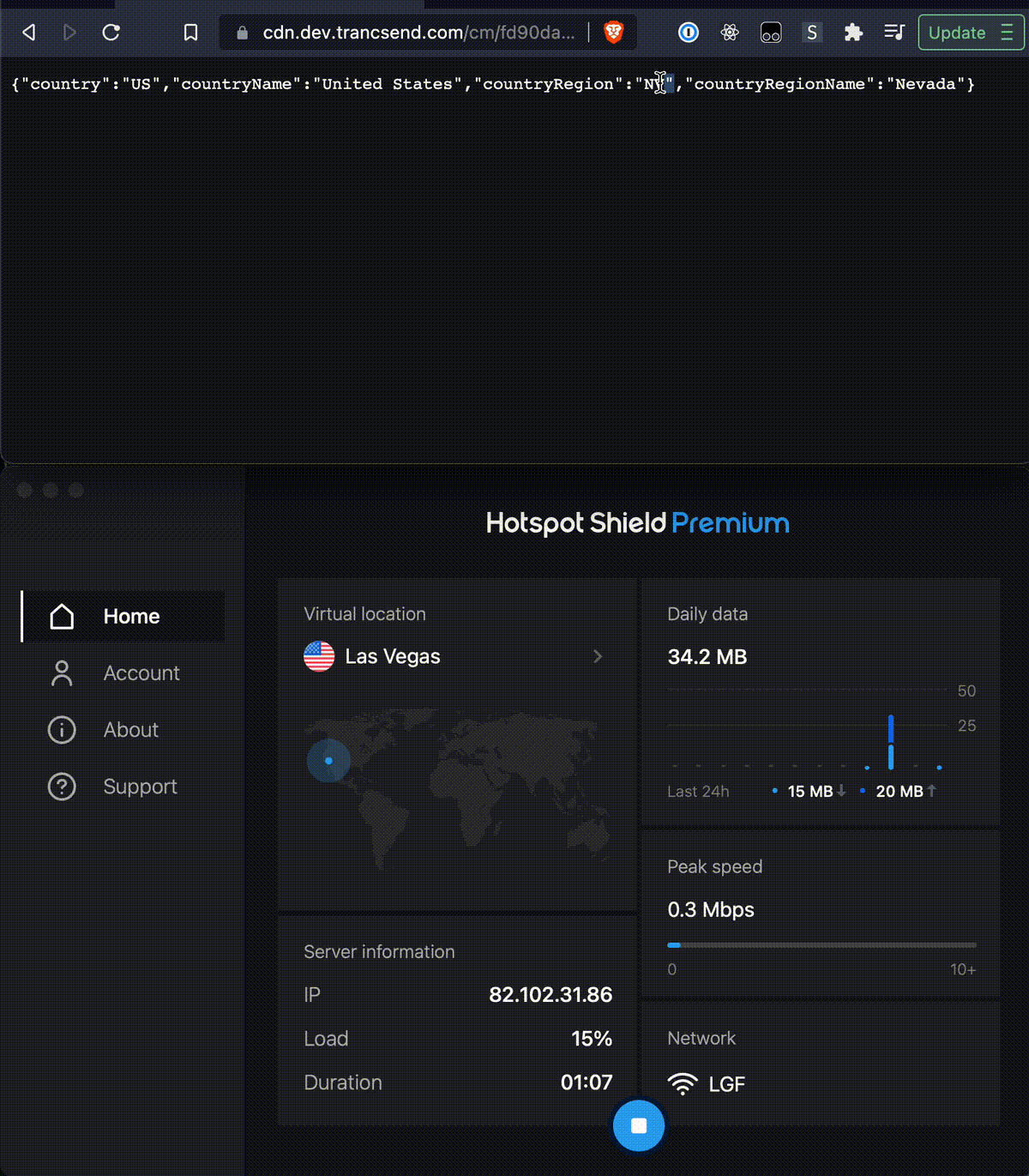Click the LGF network name
The height and width of the screenshot is (1176, 1029).
727,1084
